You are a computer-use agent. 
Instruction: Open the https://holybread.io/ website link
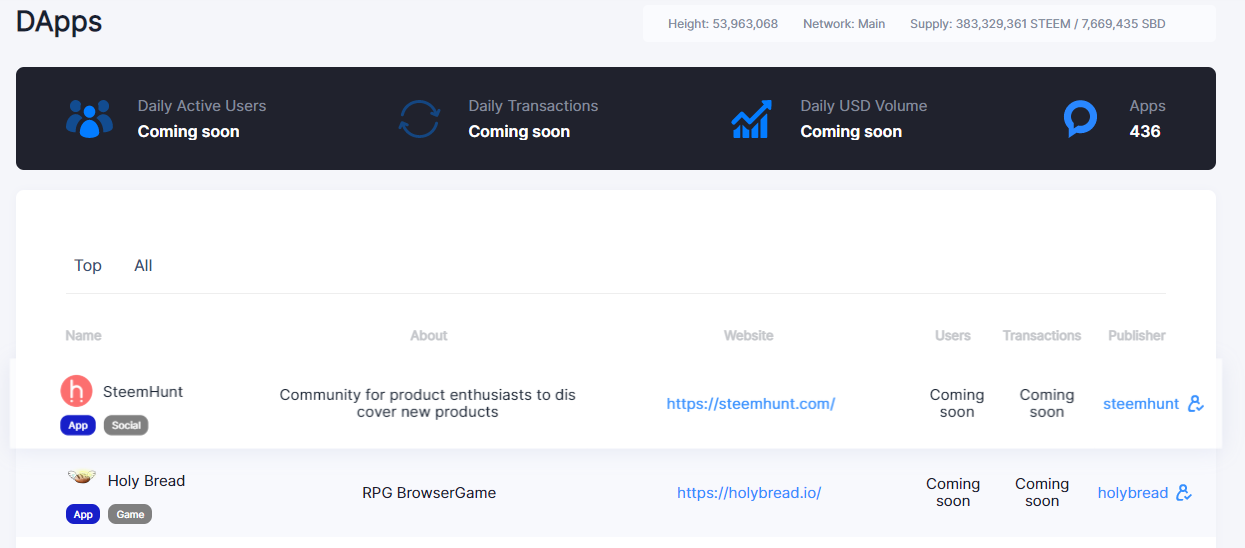coord(749,492)
